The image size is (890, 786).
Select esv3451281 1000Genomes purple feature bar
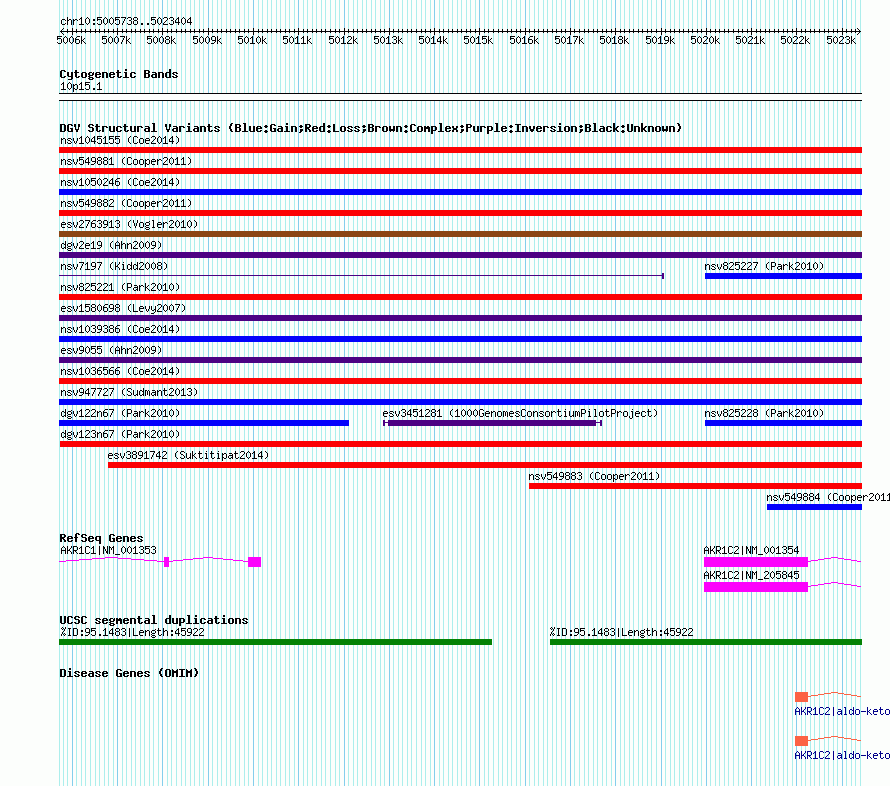point(492,423)
